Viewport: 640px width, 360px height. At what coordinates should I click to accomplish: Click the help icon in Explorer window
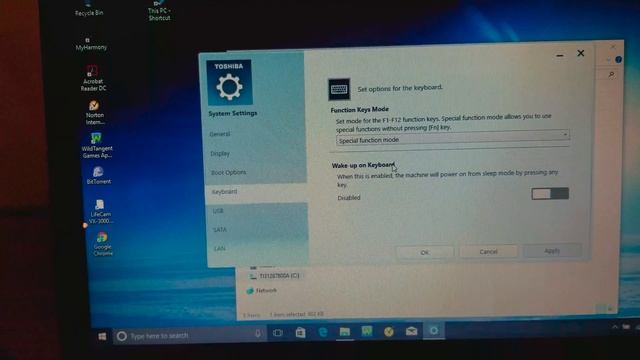coord(619,60)
